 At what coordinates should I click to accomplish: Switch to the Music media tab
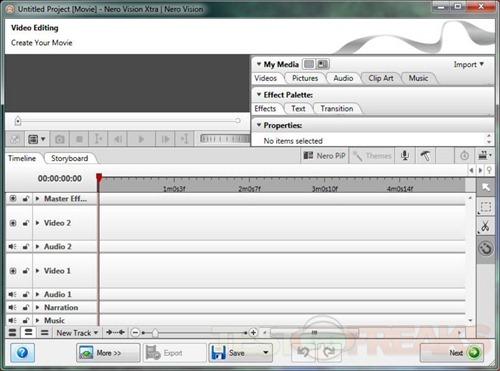pos(418,78)
